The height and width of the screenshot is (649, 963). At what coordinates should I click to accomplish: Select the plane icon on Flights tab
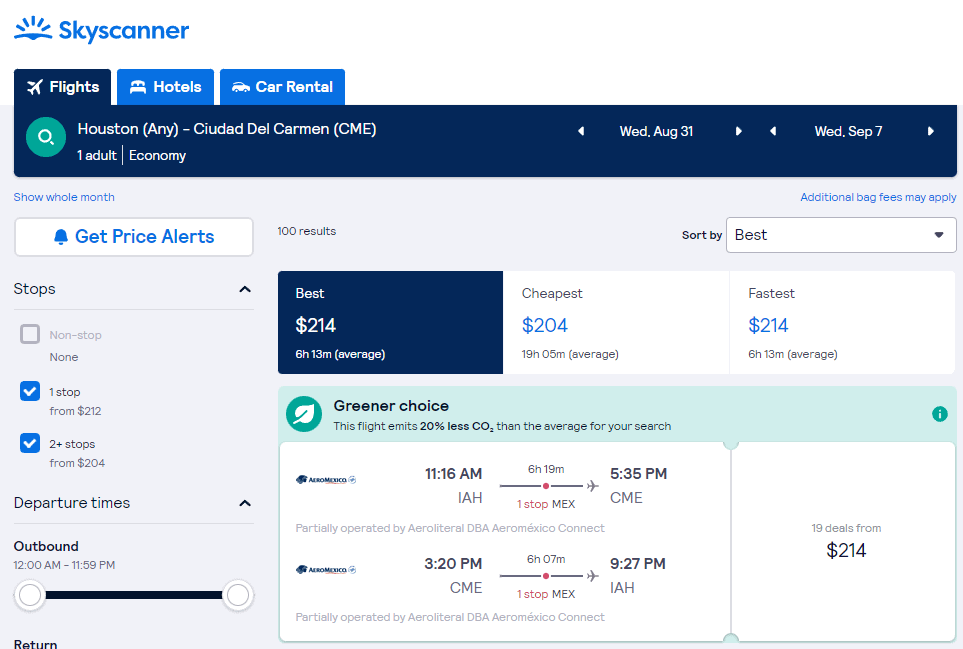point(35,86)
